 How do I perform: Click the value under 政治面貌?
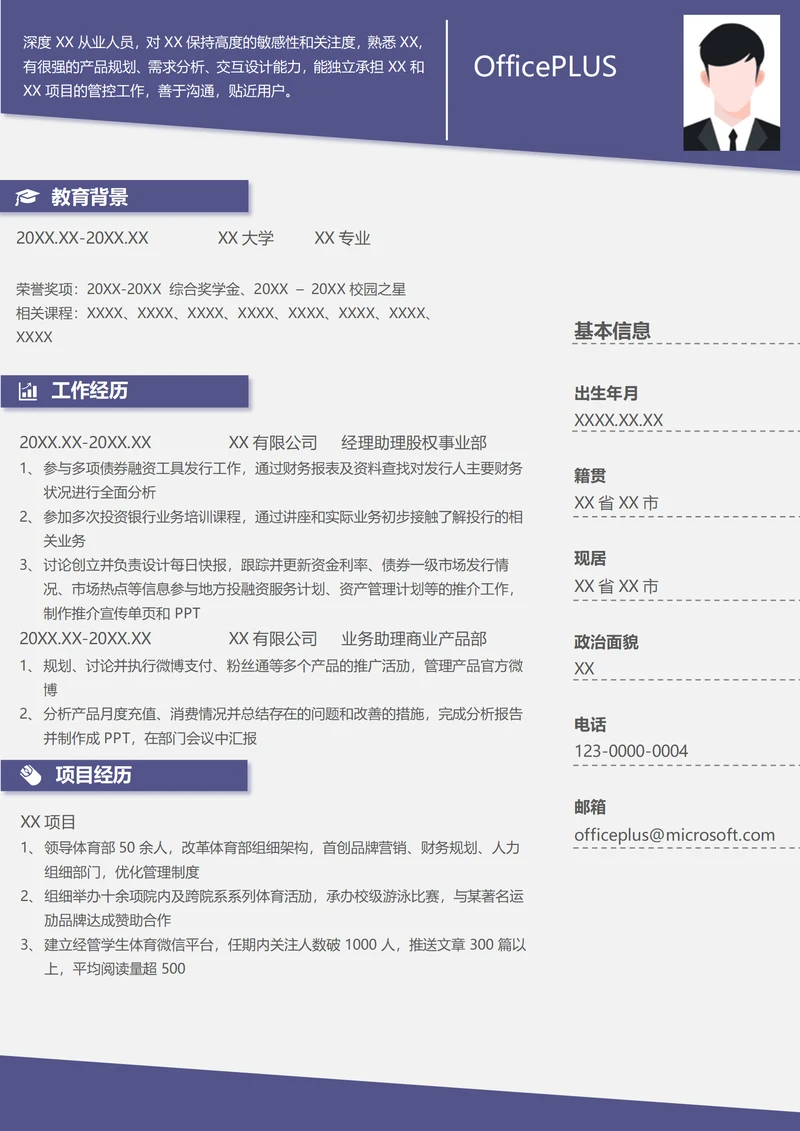click(x=585, y=668)
